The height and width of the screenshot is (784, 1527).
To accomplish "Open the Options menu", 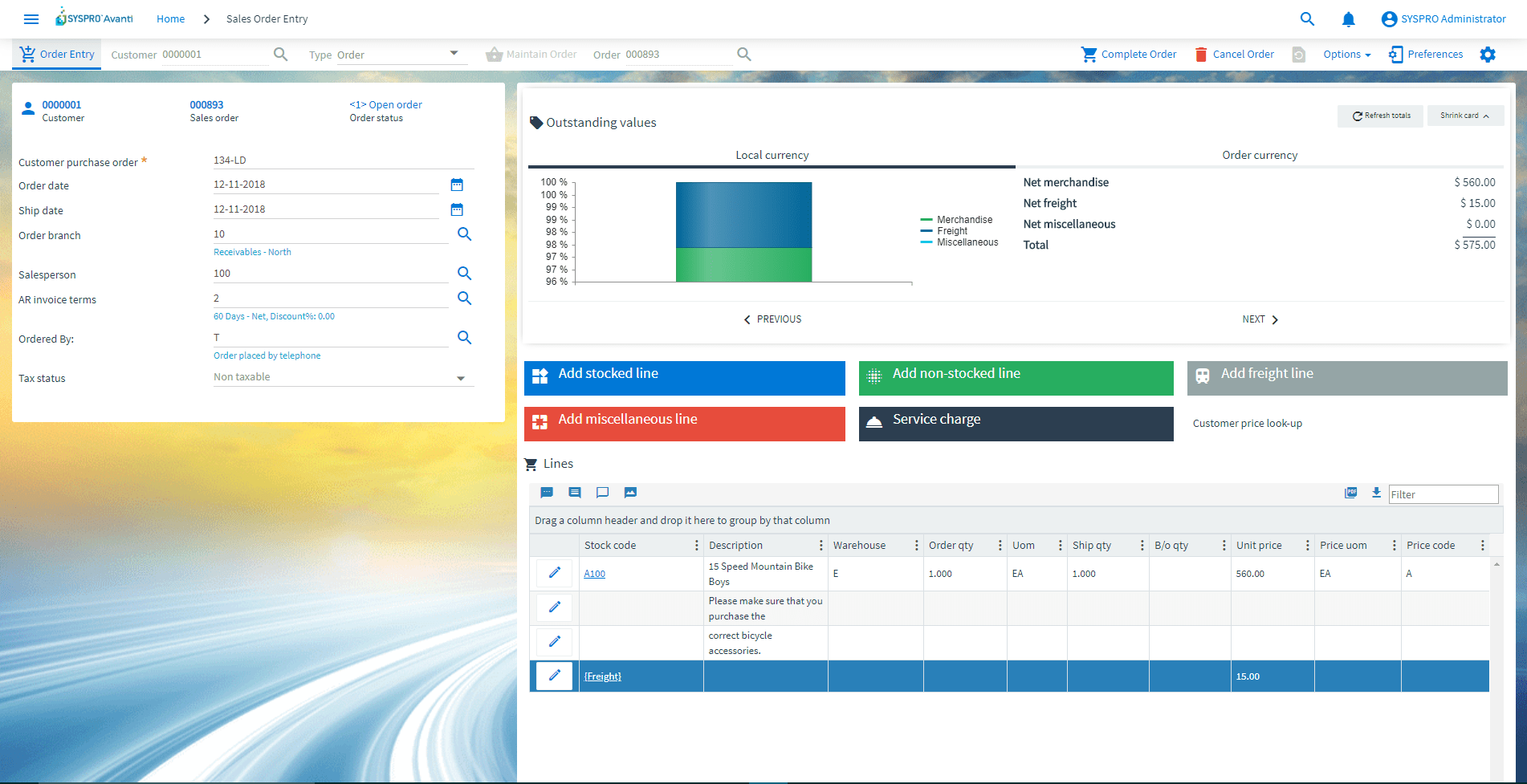I will (x=1346, y=54).
